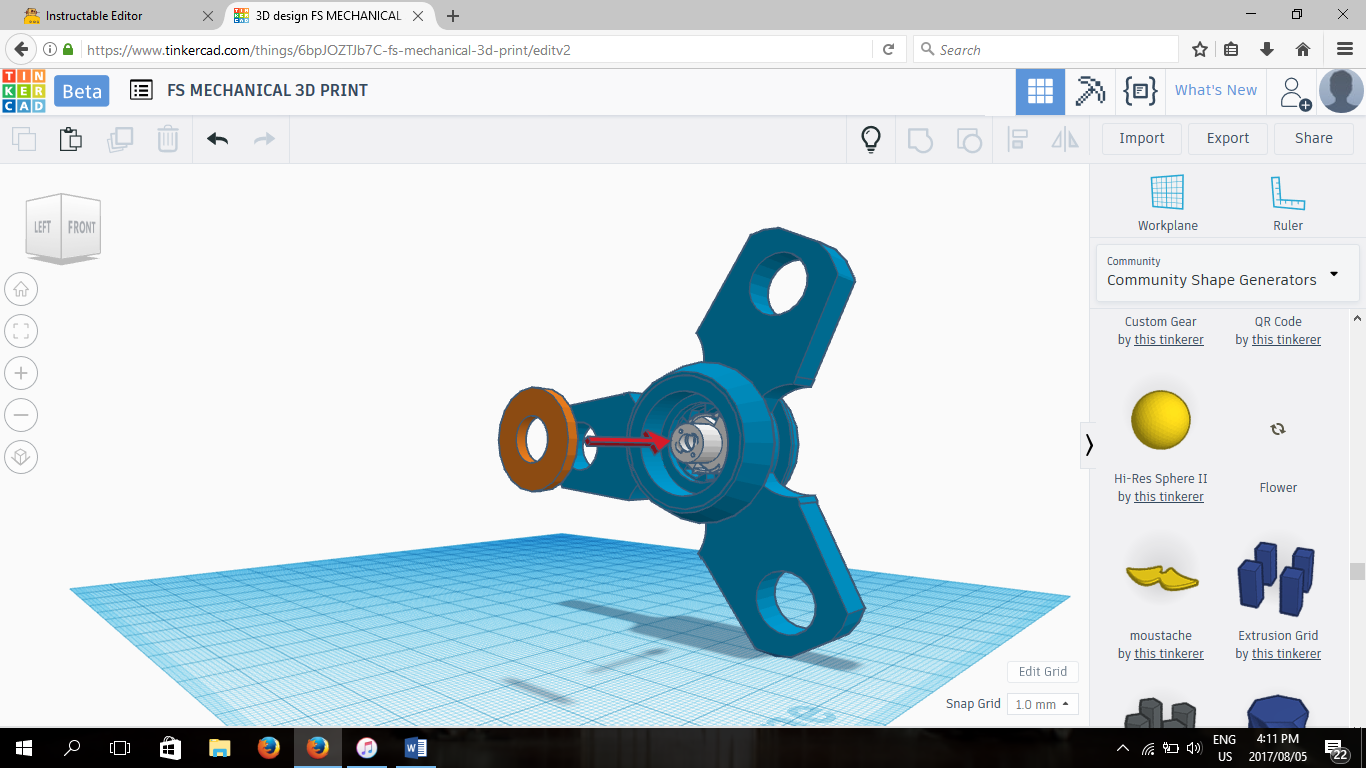Click the shapes panel scrollbar thumb
This screenshot has height=768, width=1366.
click(x=1357, y=571)
